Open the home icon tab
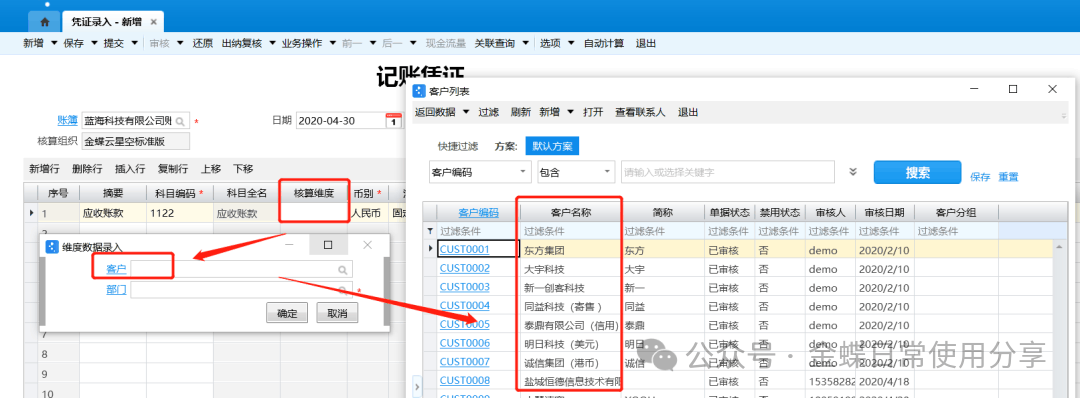 (x=45, y=22)
